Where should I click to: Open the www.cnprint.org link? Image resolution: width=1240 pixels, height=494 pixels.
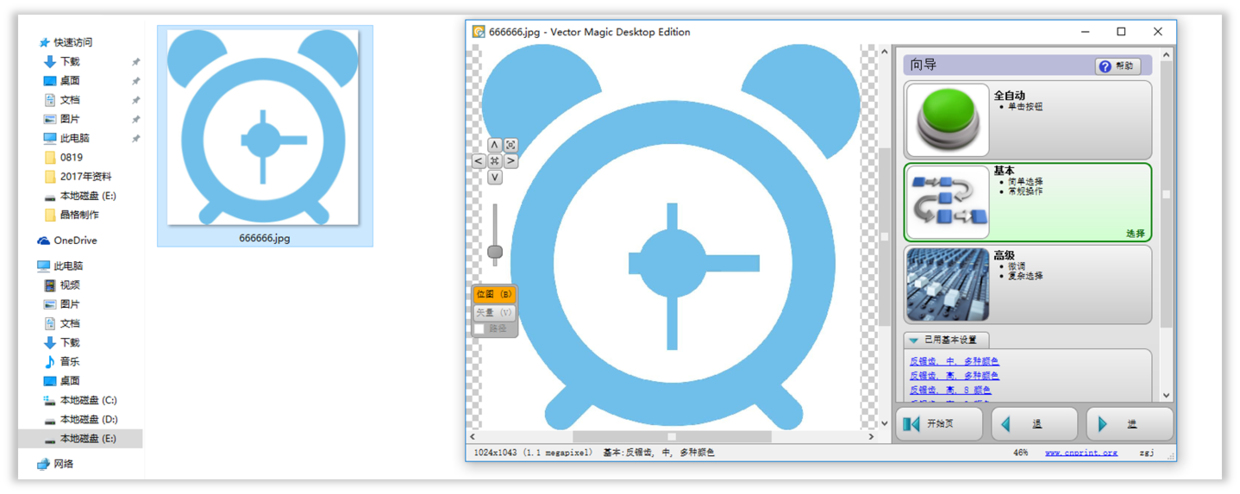coord(1081,453)
